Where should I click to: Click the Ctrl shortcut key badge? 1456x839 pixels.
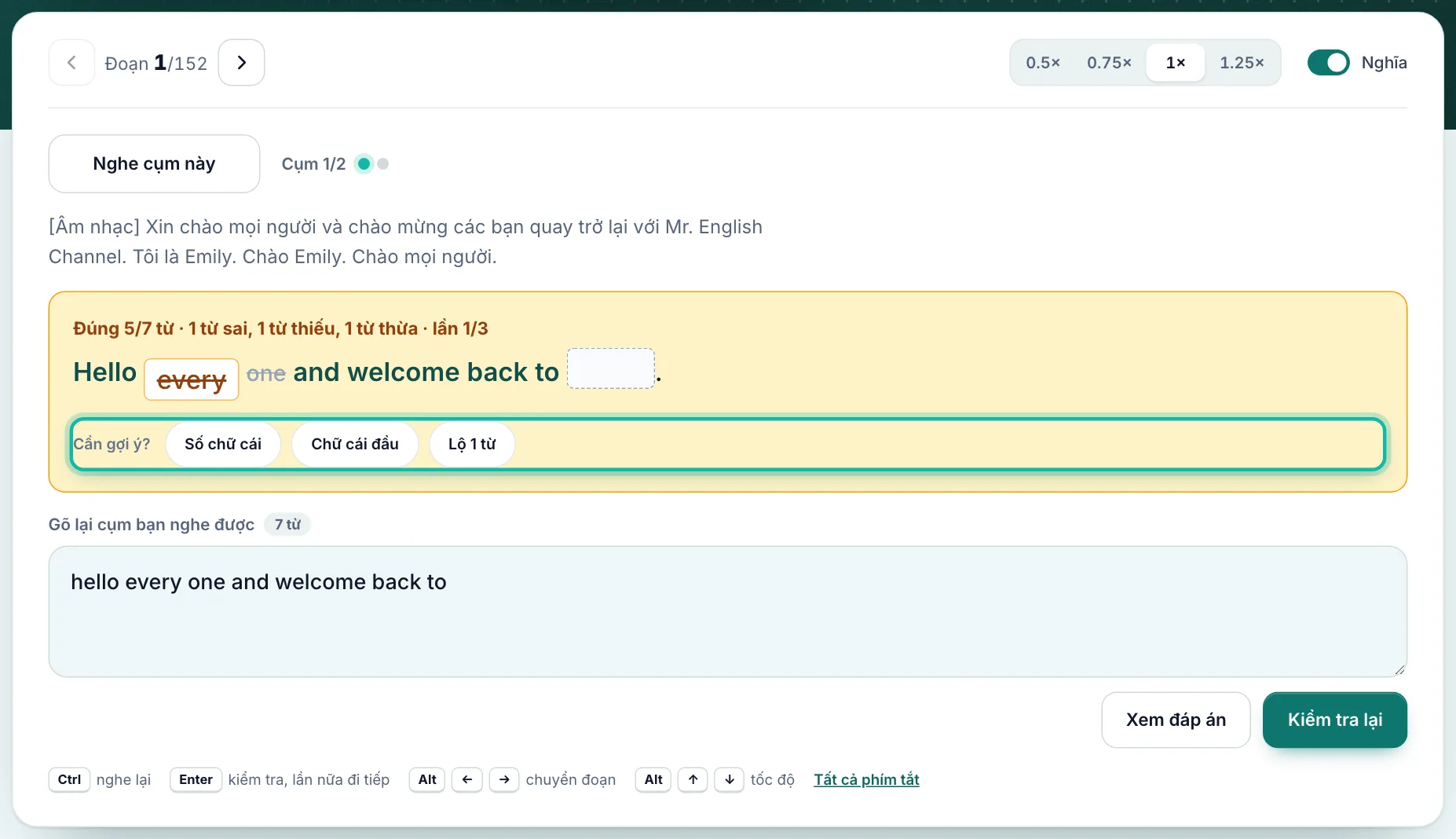pos(69,779)
